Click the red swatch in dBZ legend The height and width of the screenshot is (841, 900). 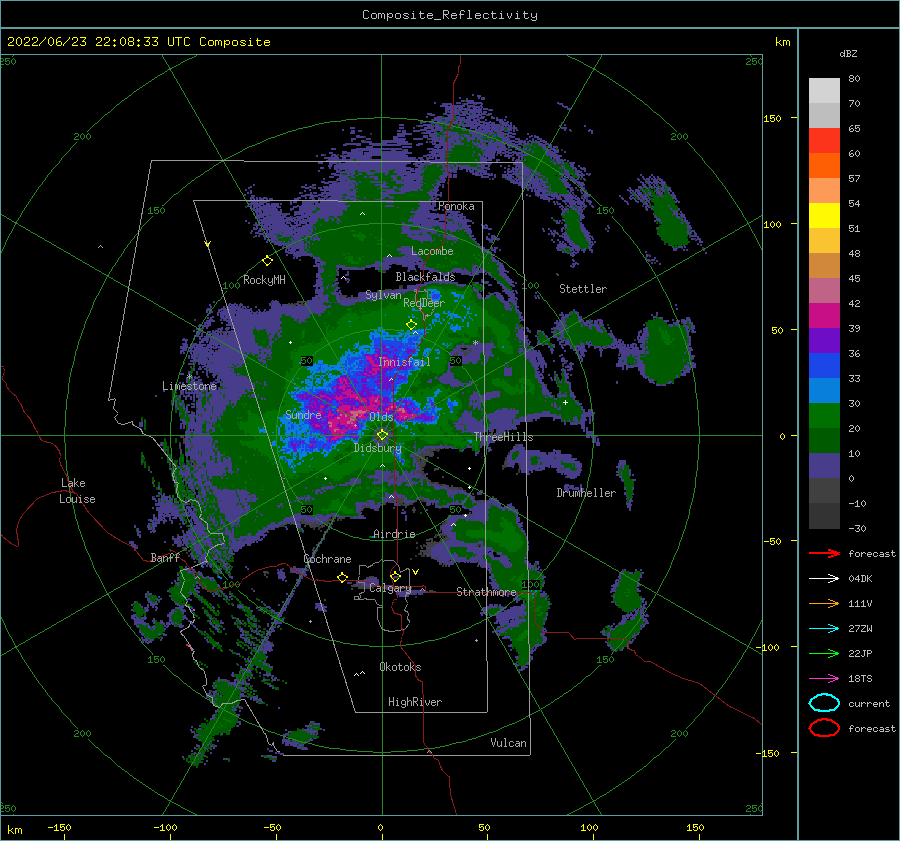coord(824,141)
